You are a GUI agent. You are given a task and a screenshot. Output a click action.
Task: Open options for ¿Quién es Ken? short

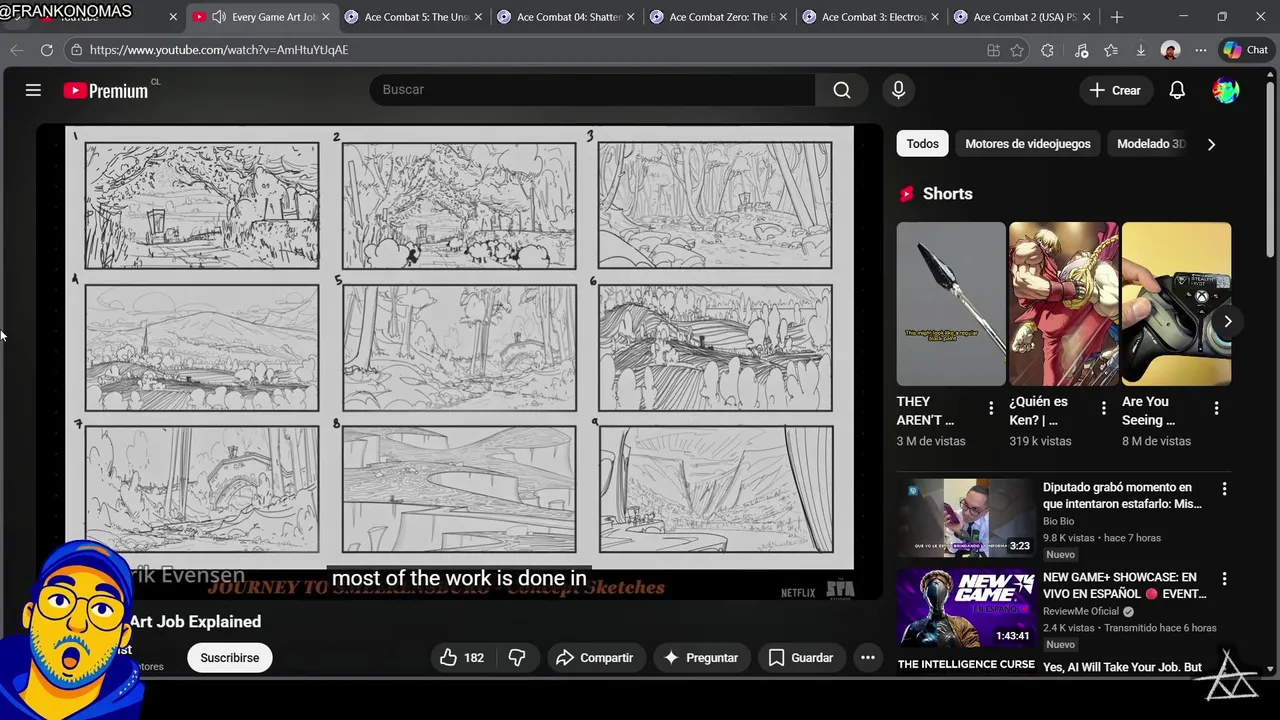(1104, 408)
